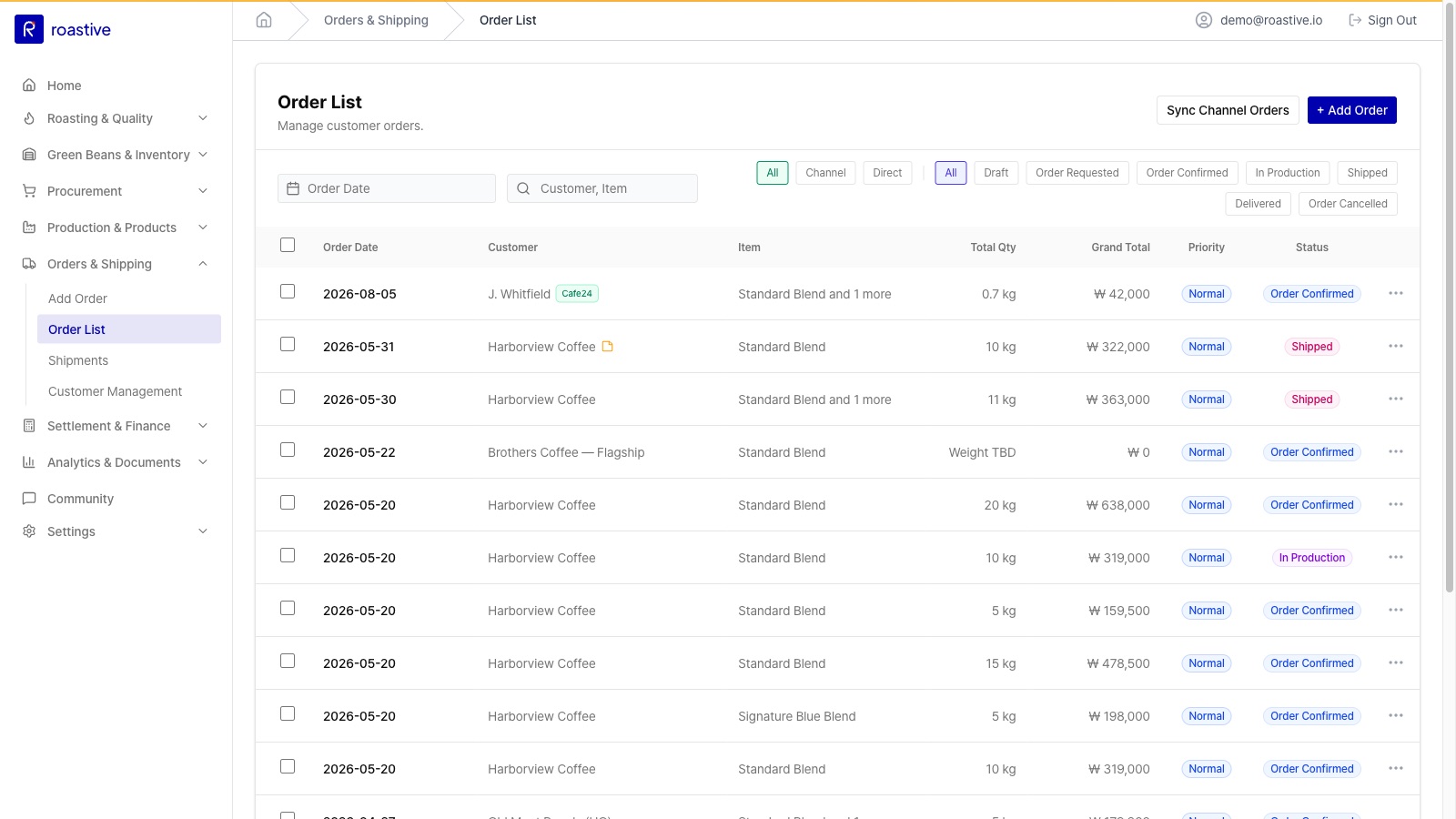The width and height of the screenshot is (1456, 819).
Task: Check the J. Whitfield order checkbox
Action: coord(288,291)
